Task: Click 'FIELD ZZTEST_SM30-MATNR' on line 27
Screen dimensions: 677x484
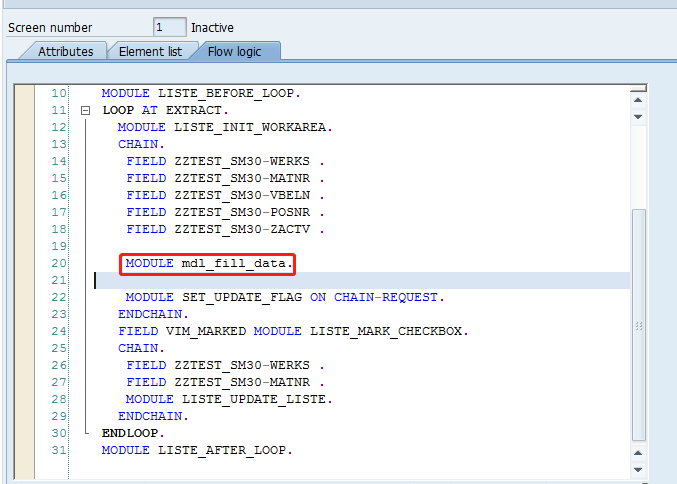Action: point(225,383)
